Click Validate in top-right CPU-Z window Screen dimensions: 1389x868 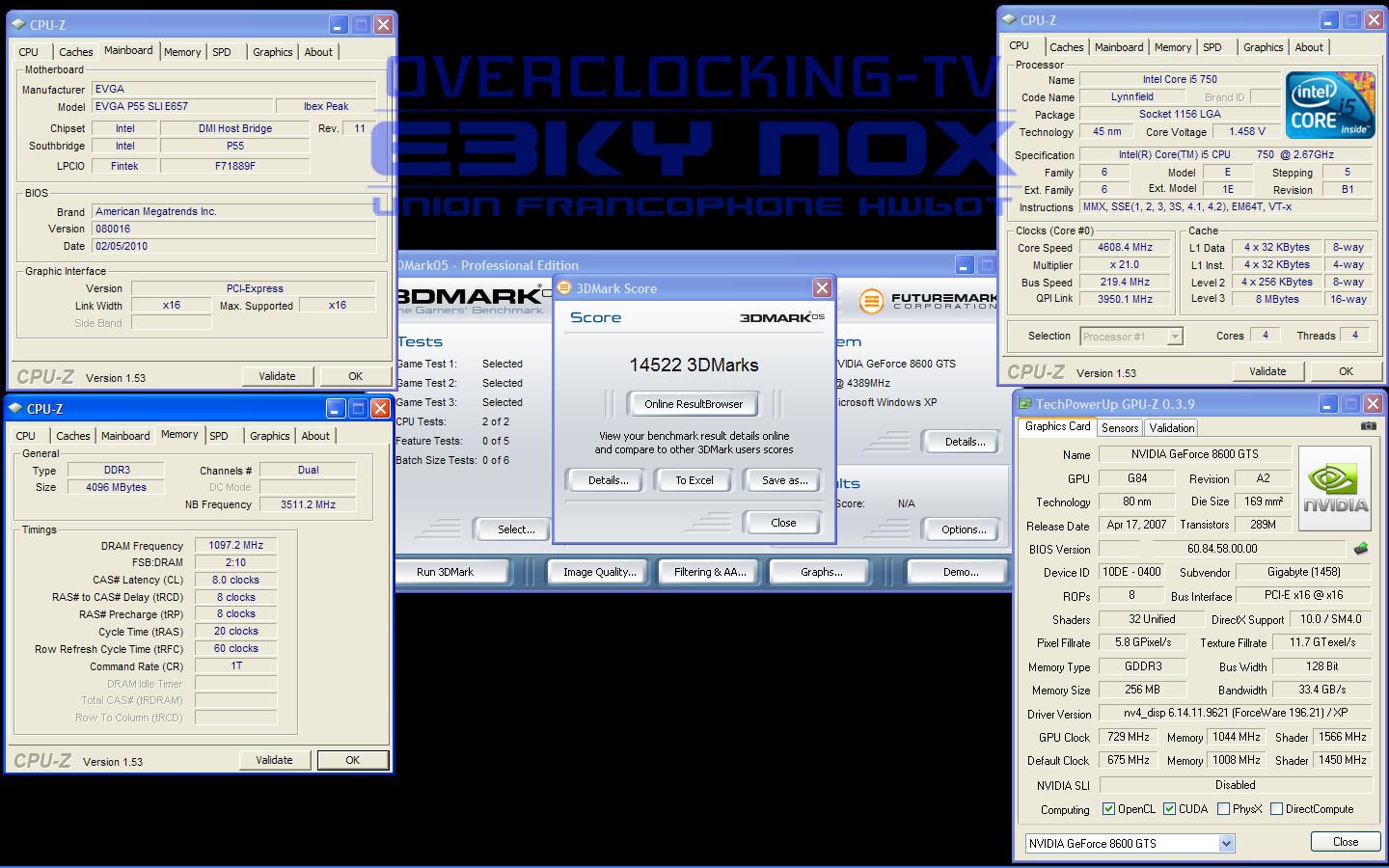1267,371
